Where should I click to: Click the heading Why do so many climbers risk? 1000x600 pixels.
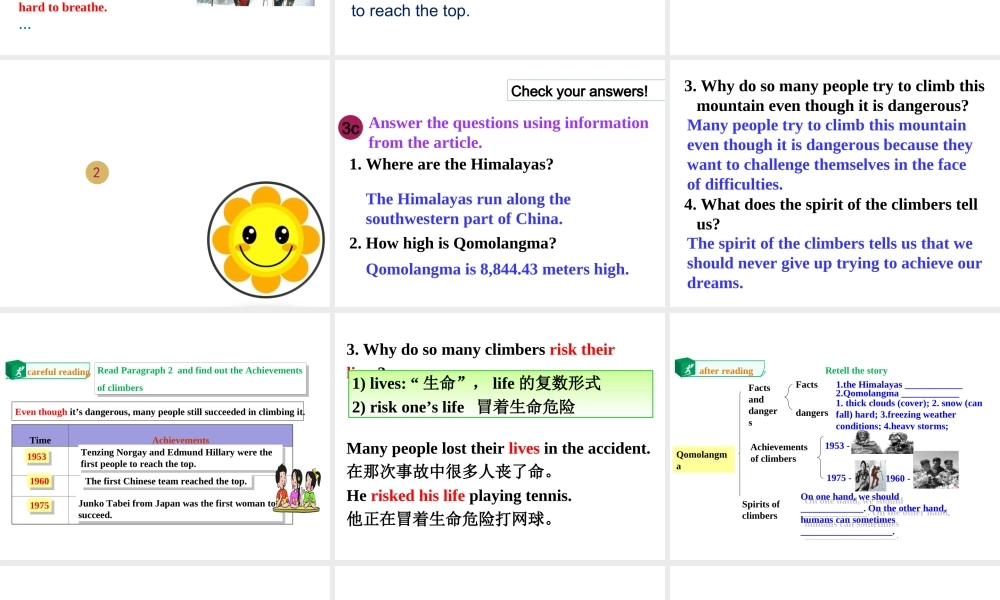tap(481, 349)
